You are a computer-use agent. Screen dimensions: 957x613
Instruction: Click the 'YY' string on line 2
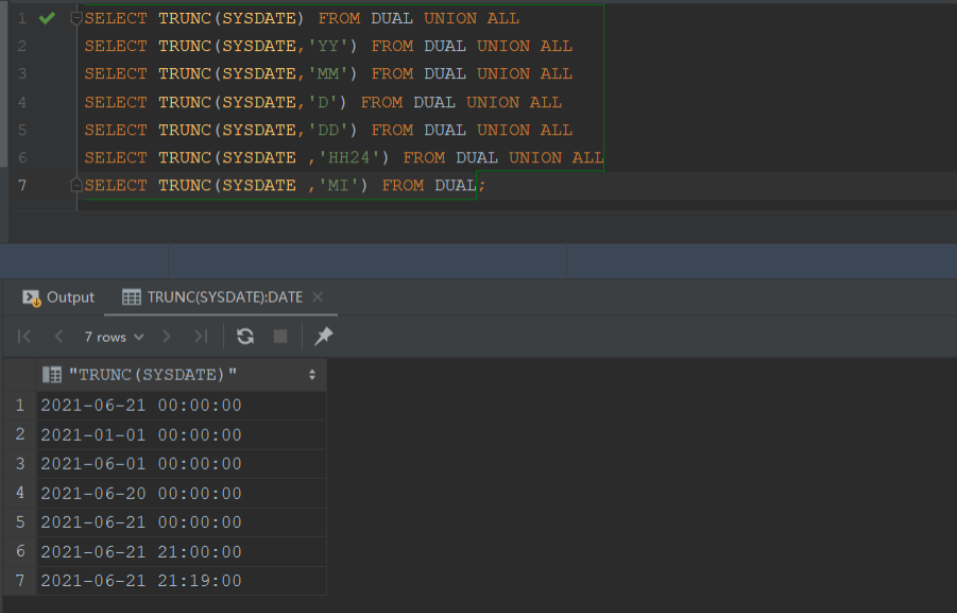click(328, 46)
